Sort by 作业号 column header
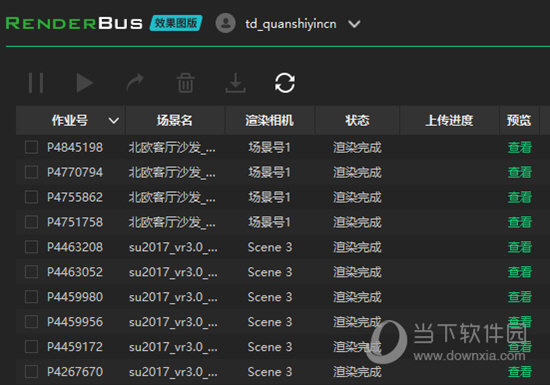 click(x=69, y=120)
